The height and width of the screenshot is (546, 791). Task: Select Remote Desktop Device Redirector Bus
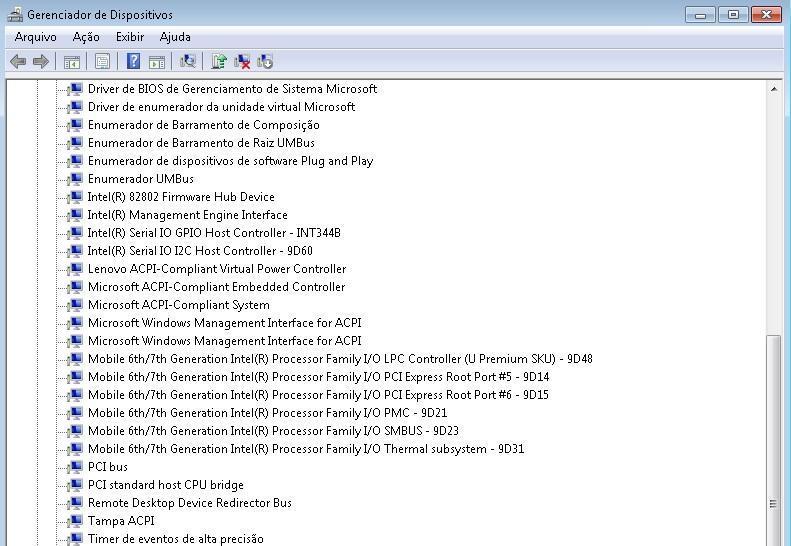(189, 503)
